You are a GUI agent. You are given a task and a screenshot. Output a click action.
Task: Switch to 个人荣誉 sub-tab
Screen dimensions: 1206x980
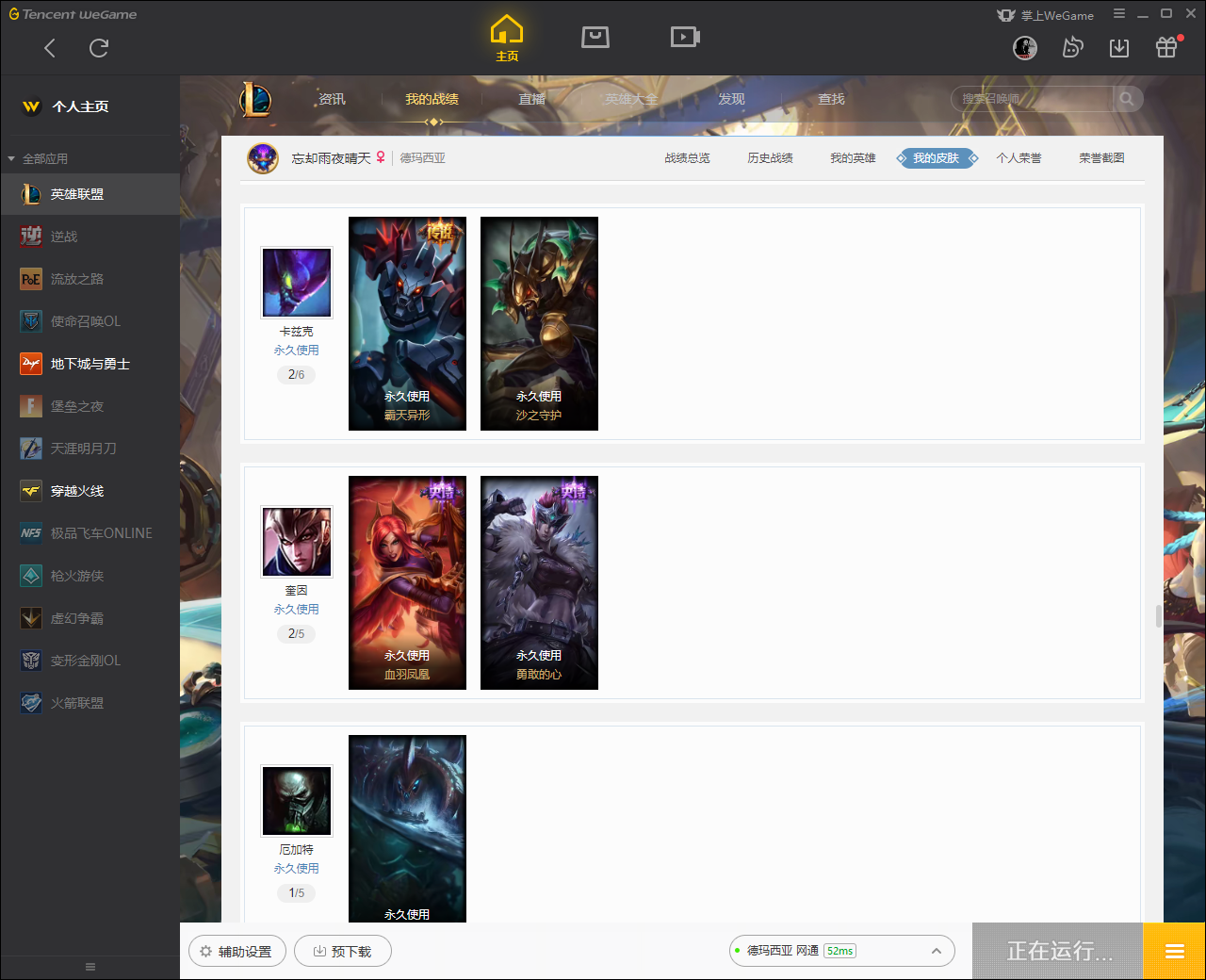tap(1019, 158)
